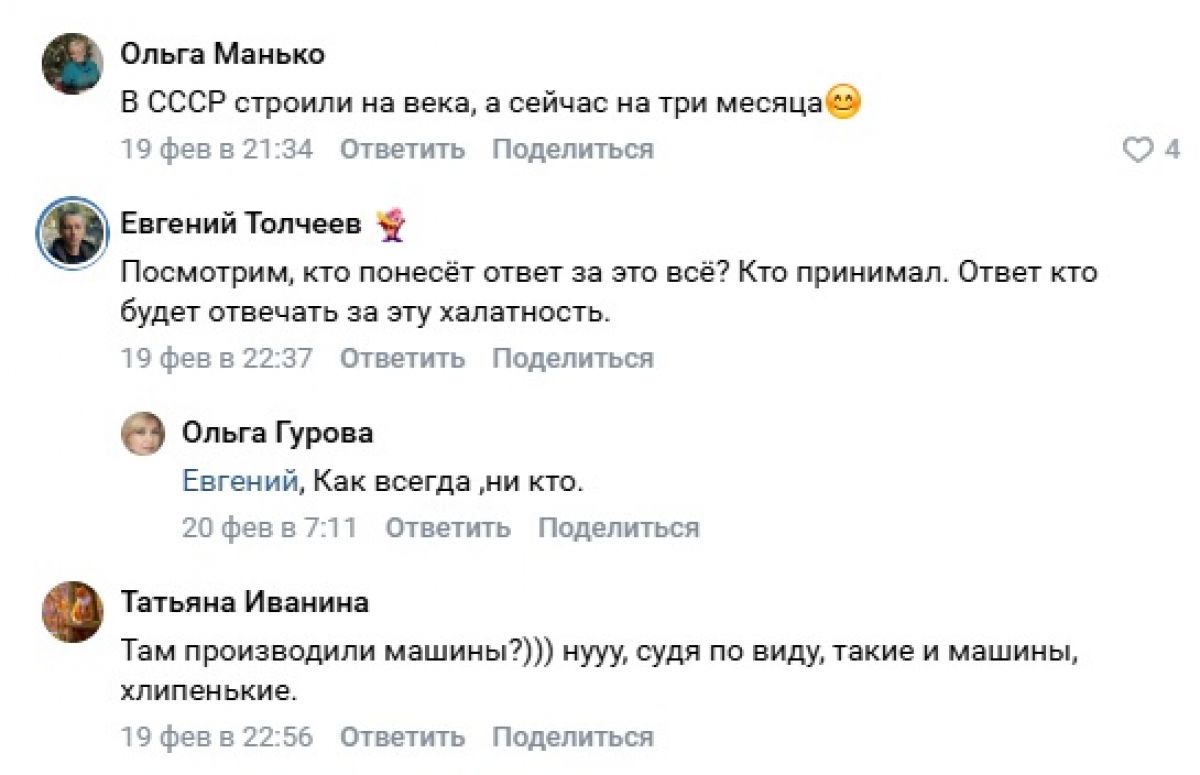Share Татьяна Иванина's comment
1200x775 pixels.
(572, 737)
